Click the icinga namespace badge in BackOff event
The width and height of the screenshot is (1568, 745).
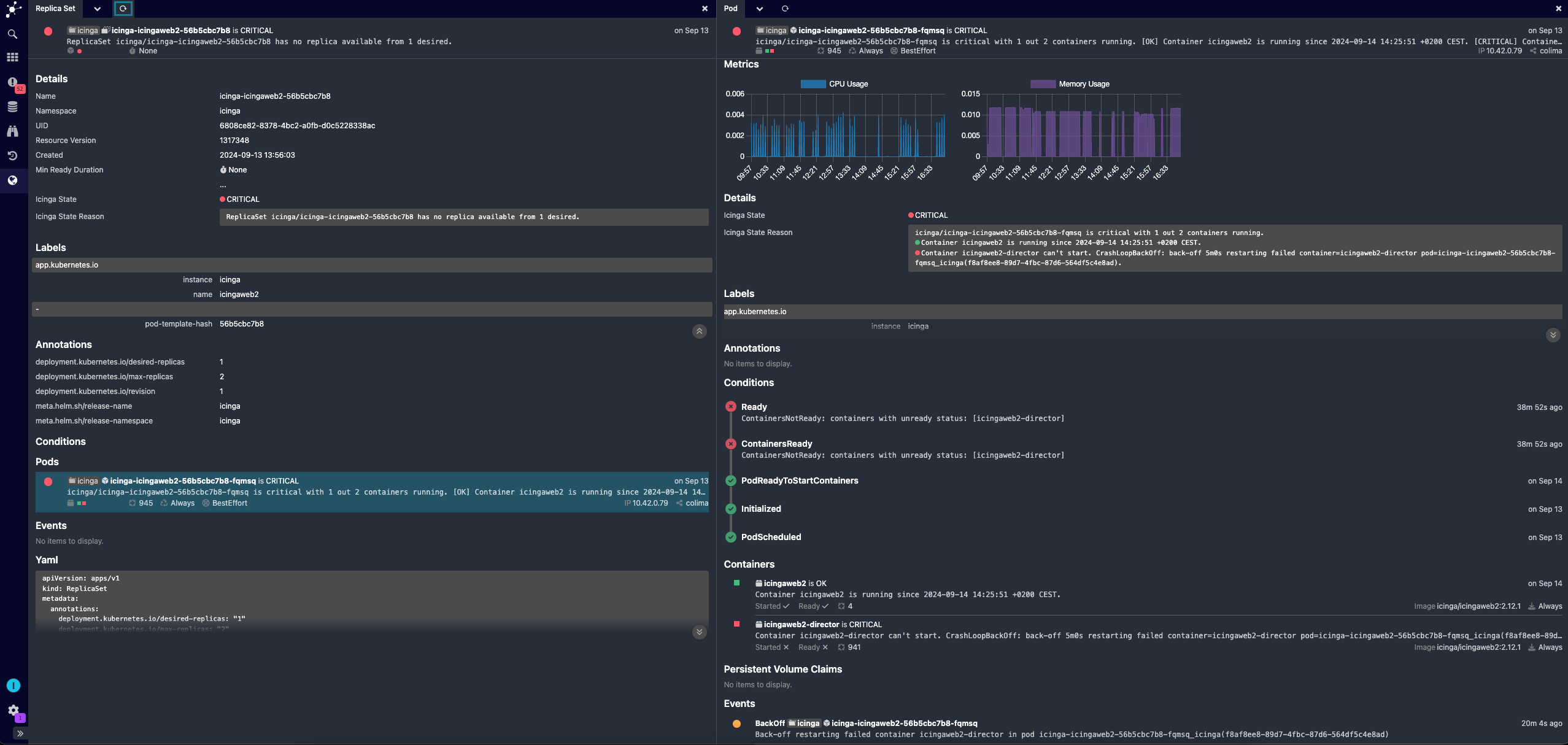pyautogui.click(x=805, y=723)
